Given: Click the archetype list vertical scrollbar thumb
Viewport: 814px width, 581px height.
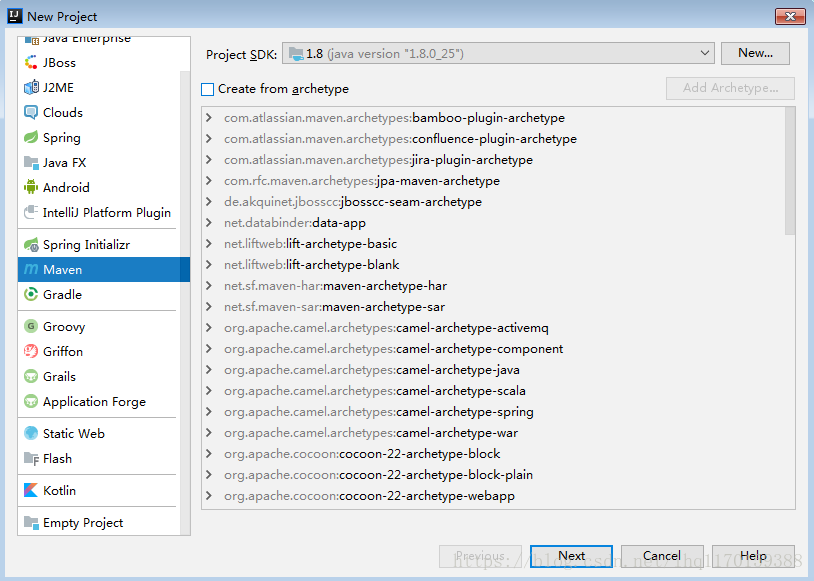Looking at the screenshot, I should 790,171.
